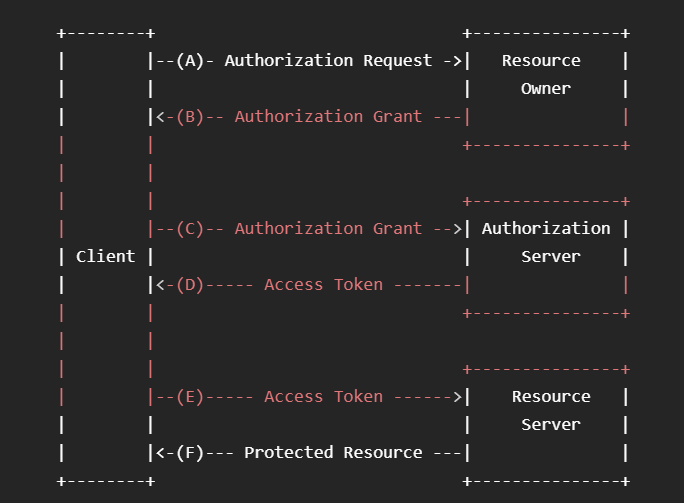
Task: Click the Client label text
Action: tap(105, 256)
